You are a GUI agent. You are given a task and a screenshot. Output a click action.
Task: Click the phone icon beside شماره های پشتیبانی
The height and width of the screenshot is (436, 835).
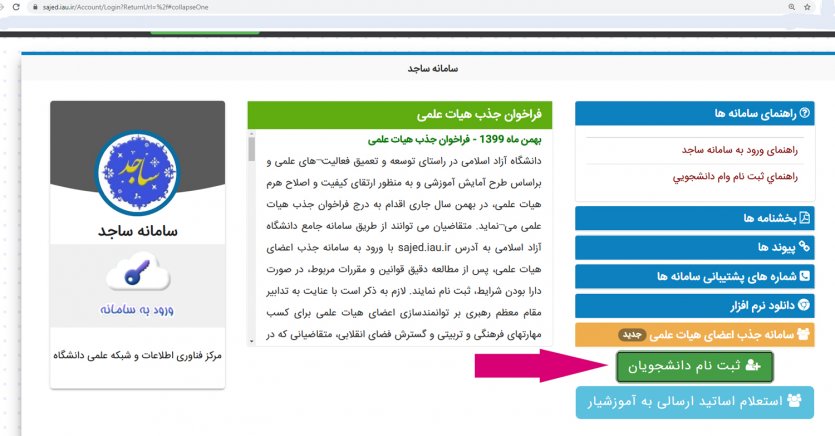coord(804,275)
